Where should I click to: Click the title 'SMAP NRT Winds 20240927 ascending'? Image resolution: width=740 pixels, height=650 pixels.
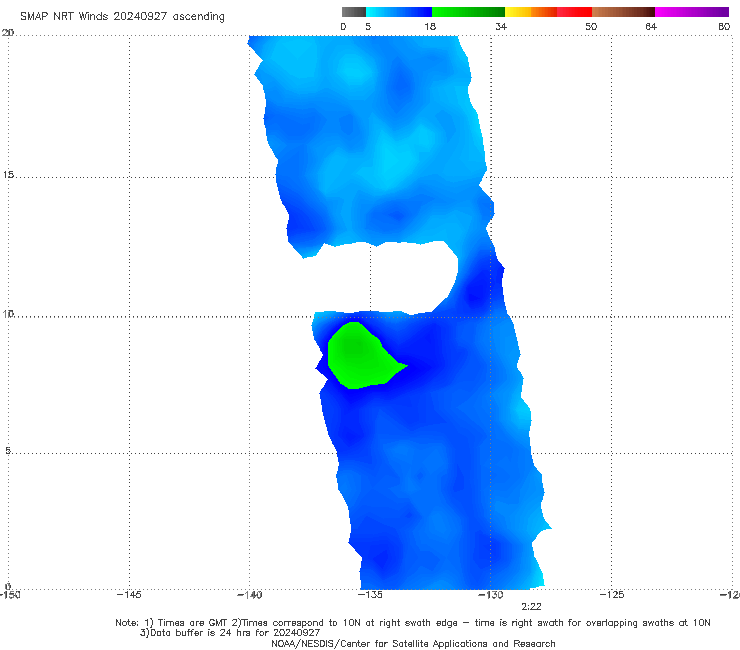tap(122, 16)
